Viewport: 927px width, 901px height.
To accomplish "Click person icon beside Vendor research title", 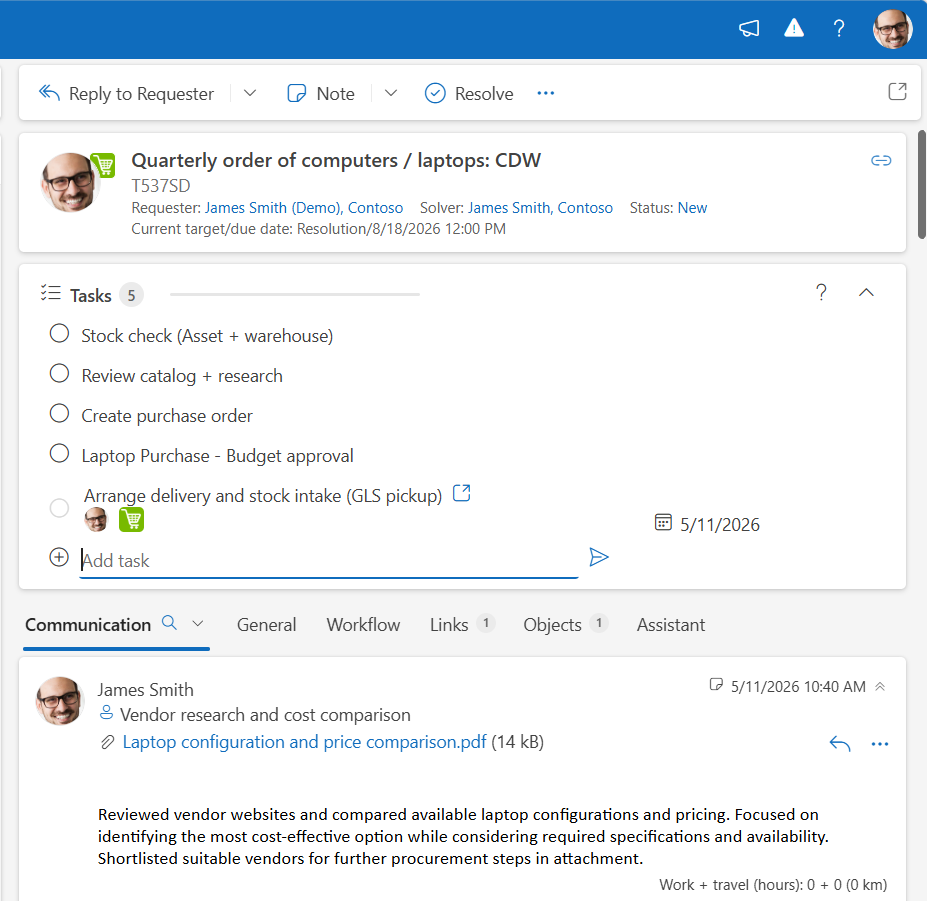I will 106,712.
